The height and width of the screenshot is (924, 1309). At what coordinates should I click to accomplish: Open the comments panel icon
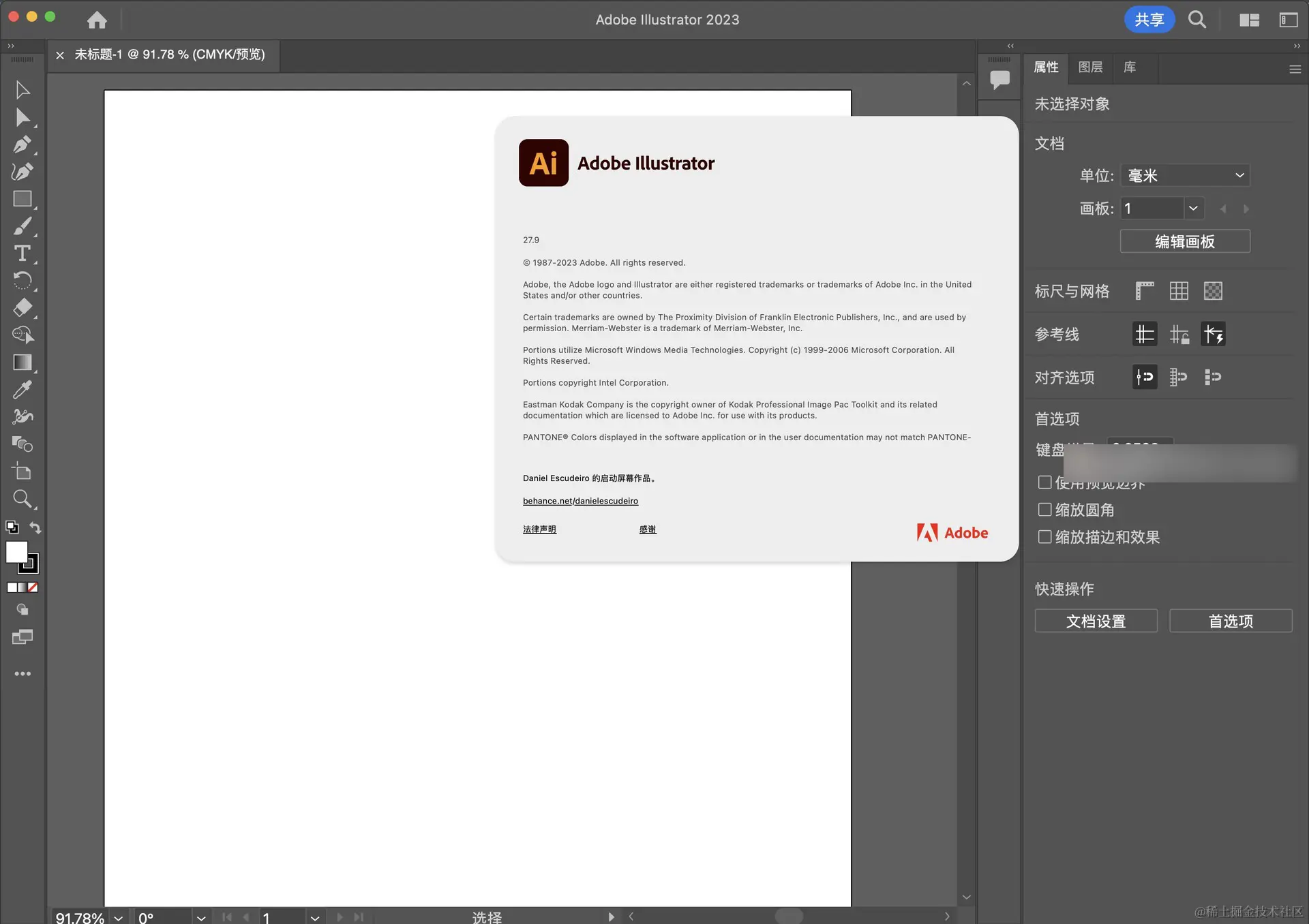(x=999, y=80)
